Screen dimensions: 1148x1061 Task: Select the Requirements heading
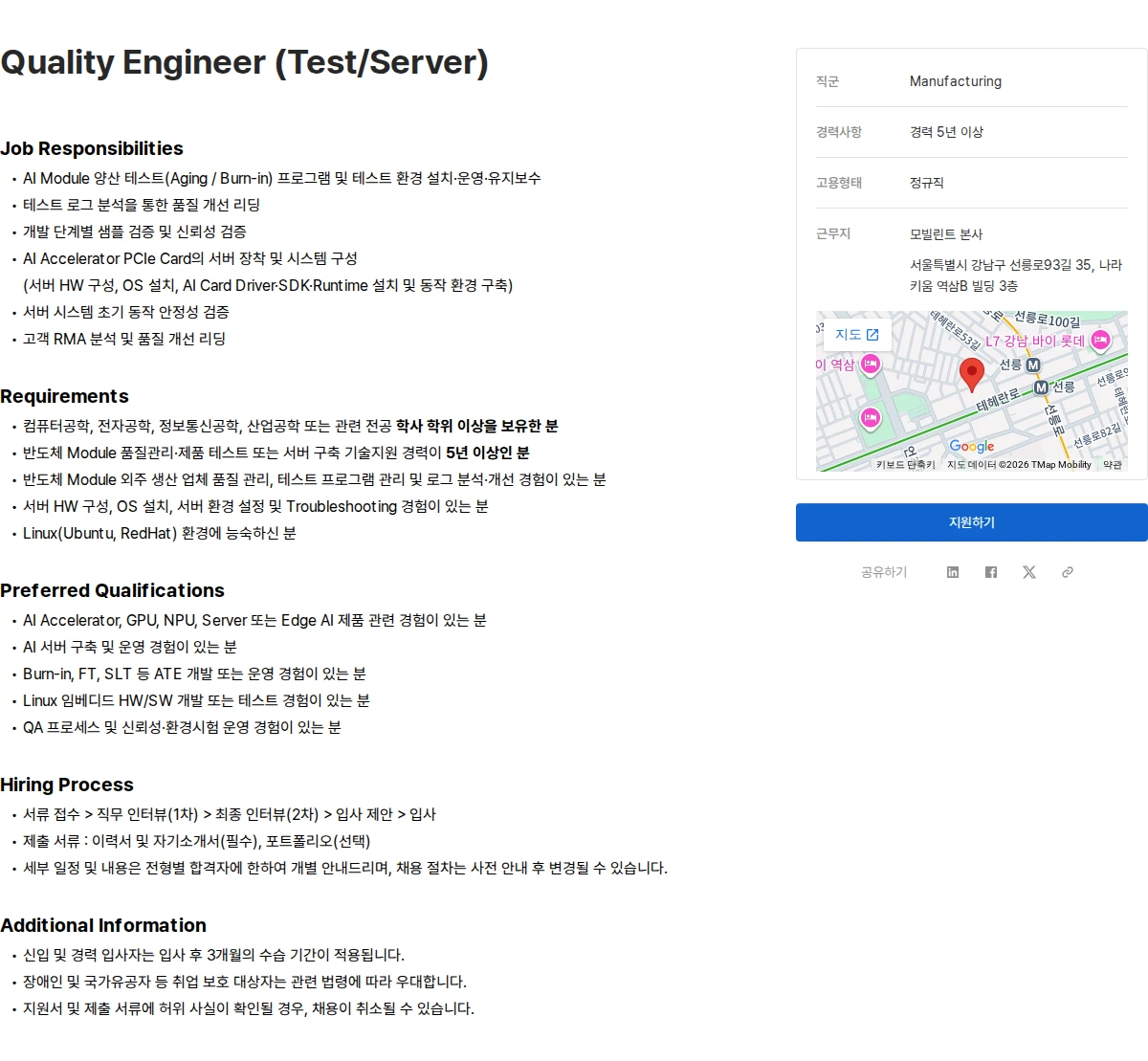click(64, 396)
